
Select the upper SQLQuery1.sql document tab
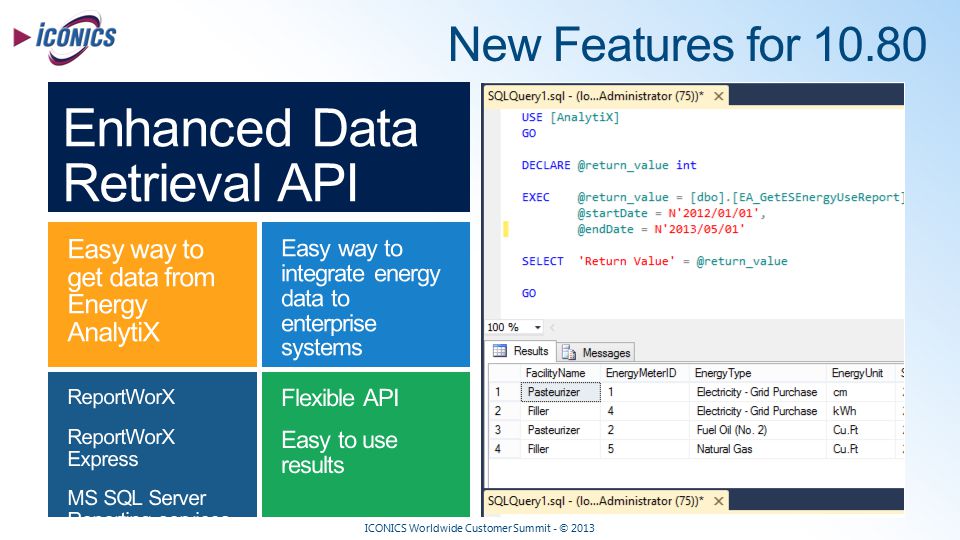(x=606, y=96)
